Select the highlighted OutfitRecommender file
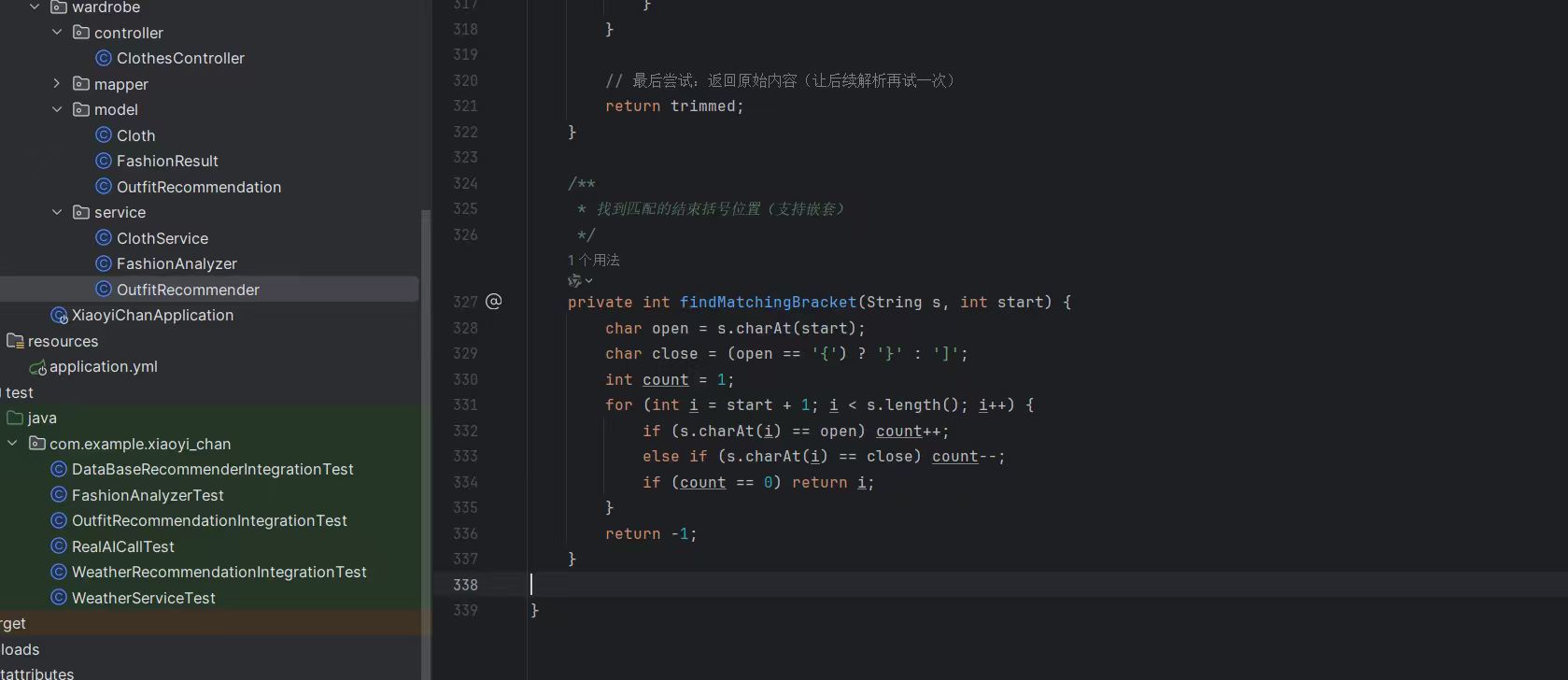The width and height of the screenshot is (1568, 680). pos(188,290)
